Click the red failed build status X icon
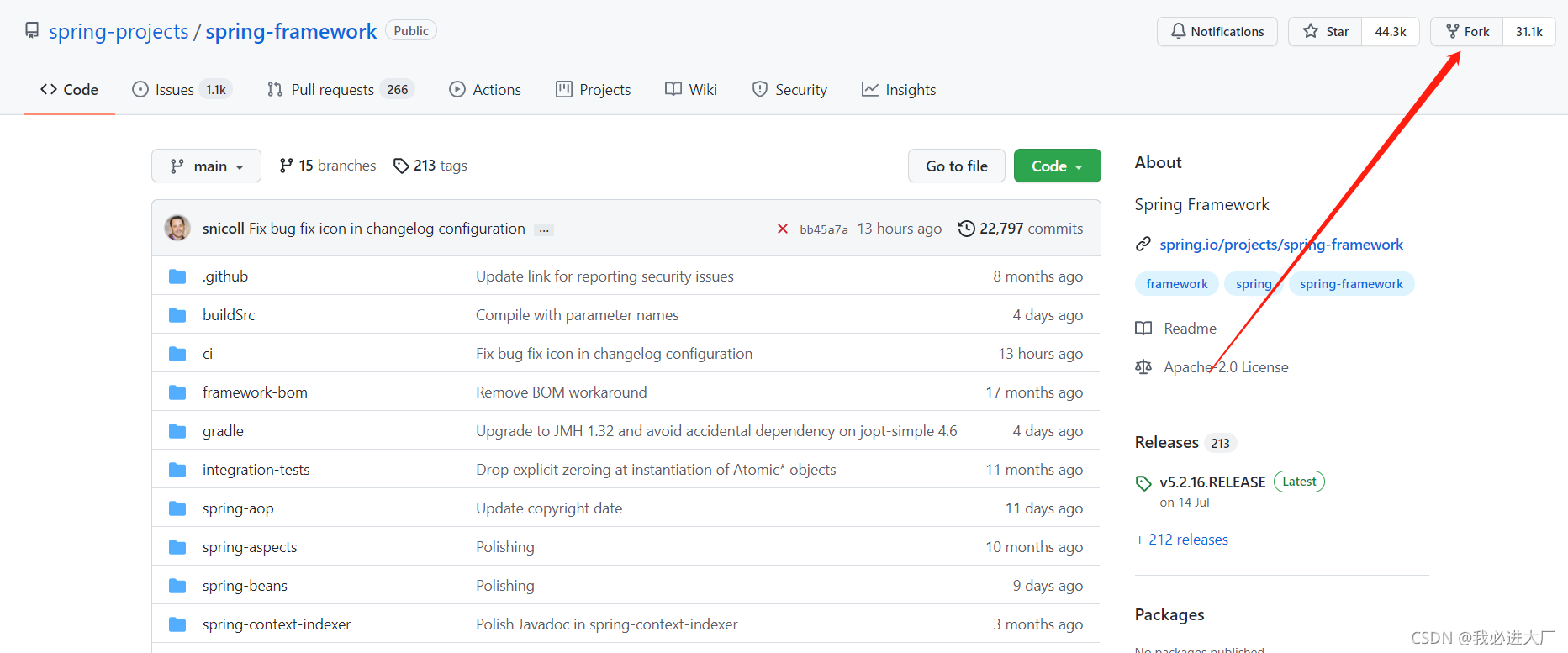1568x653 pixels. (783, 229)
